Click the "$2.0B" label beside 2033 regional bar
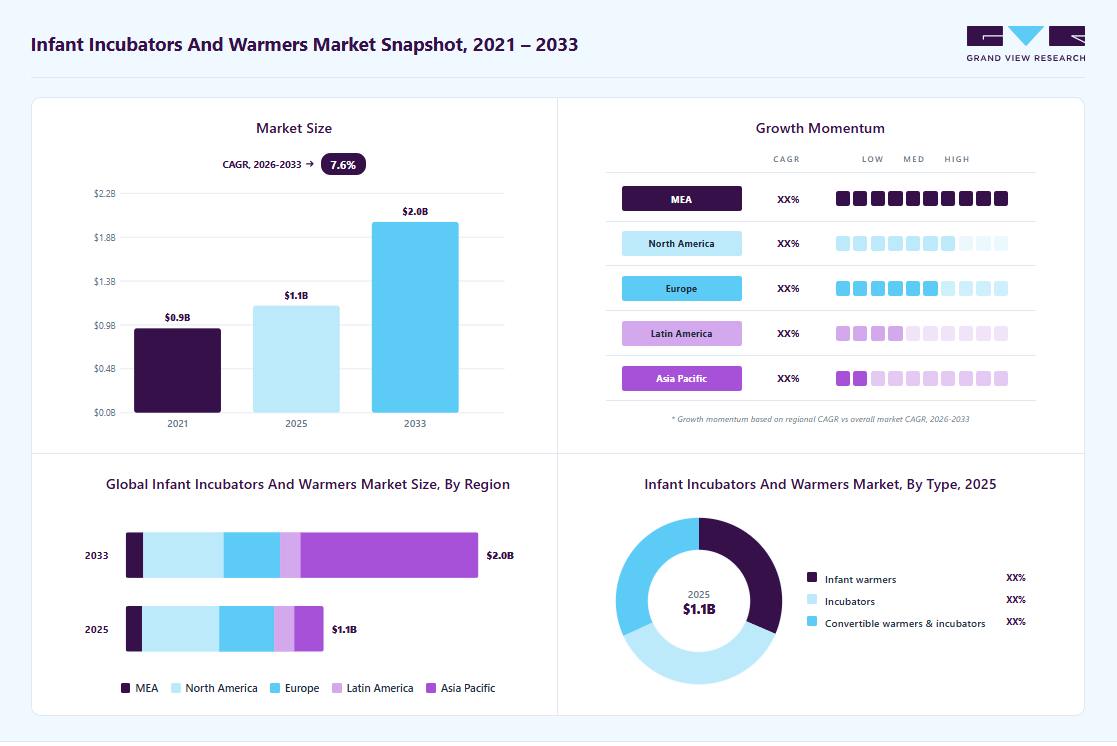Viewport: 1117px width, 746px height. click(x=500, y=556)
